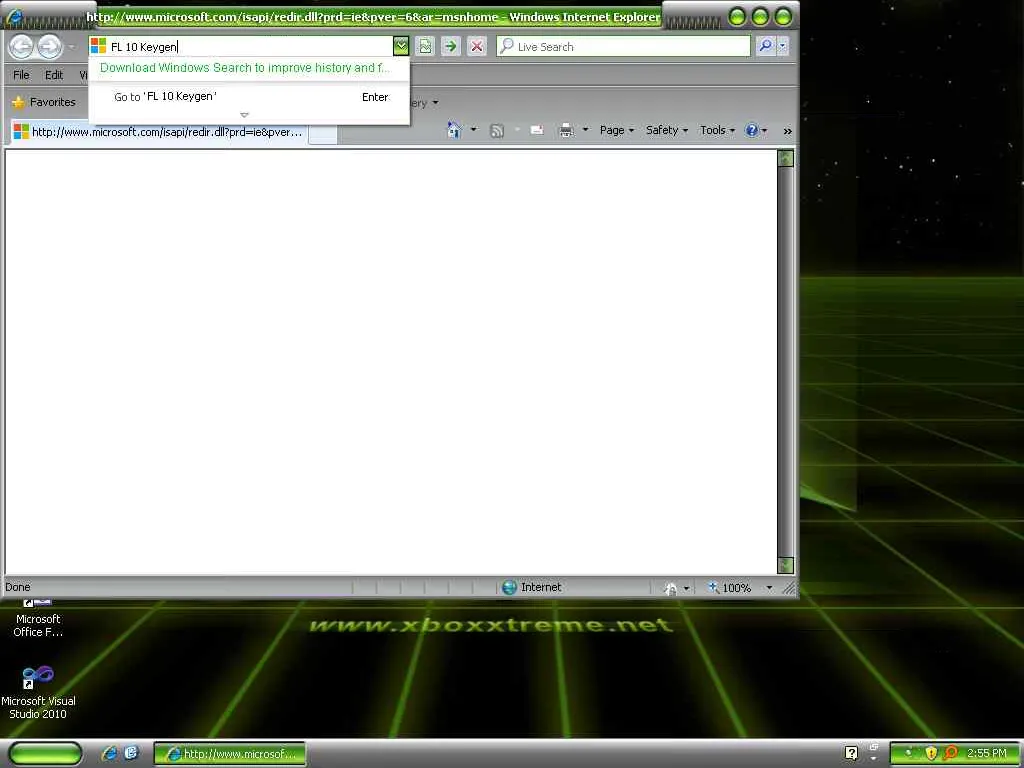Click the Print icon
This screenshot has width=1024, height=768.
(x=566, y=130)
